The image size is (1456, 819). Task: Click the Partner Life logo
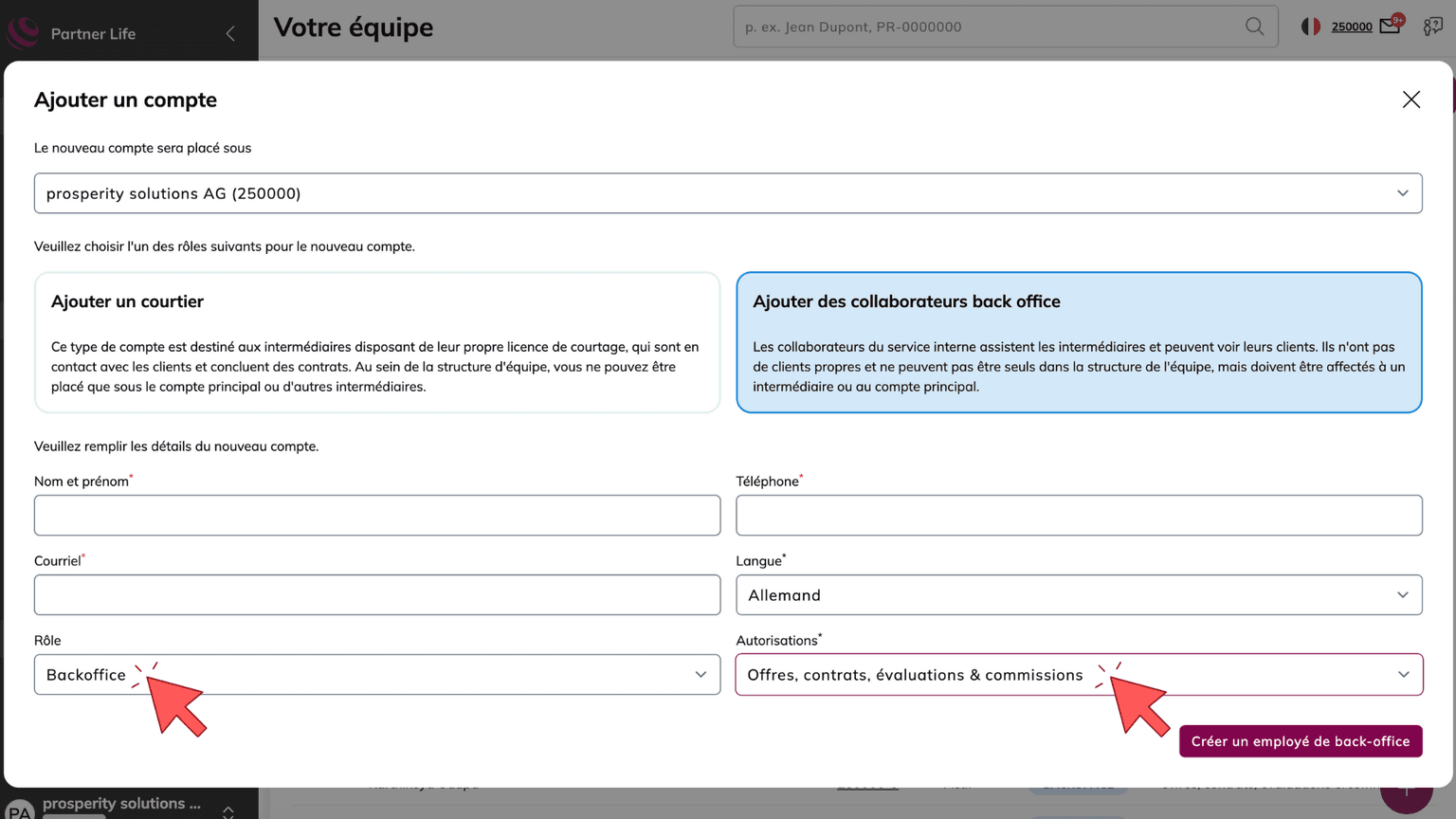tap(23, 33)
